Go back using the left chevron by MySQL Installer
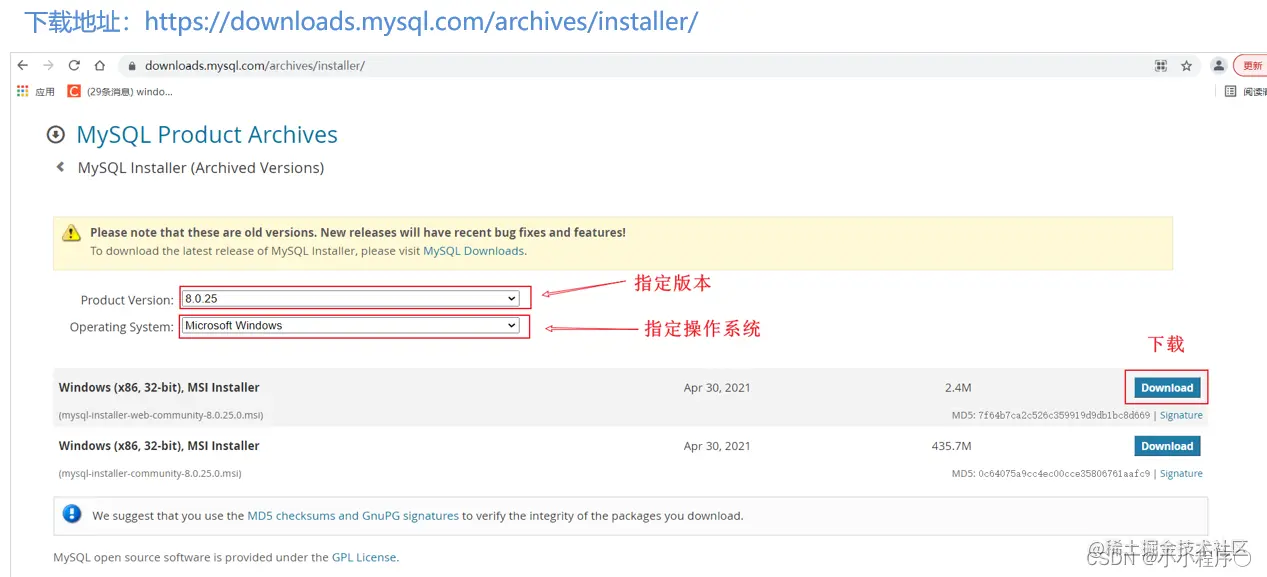 coord(60,168)
